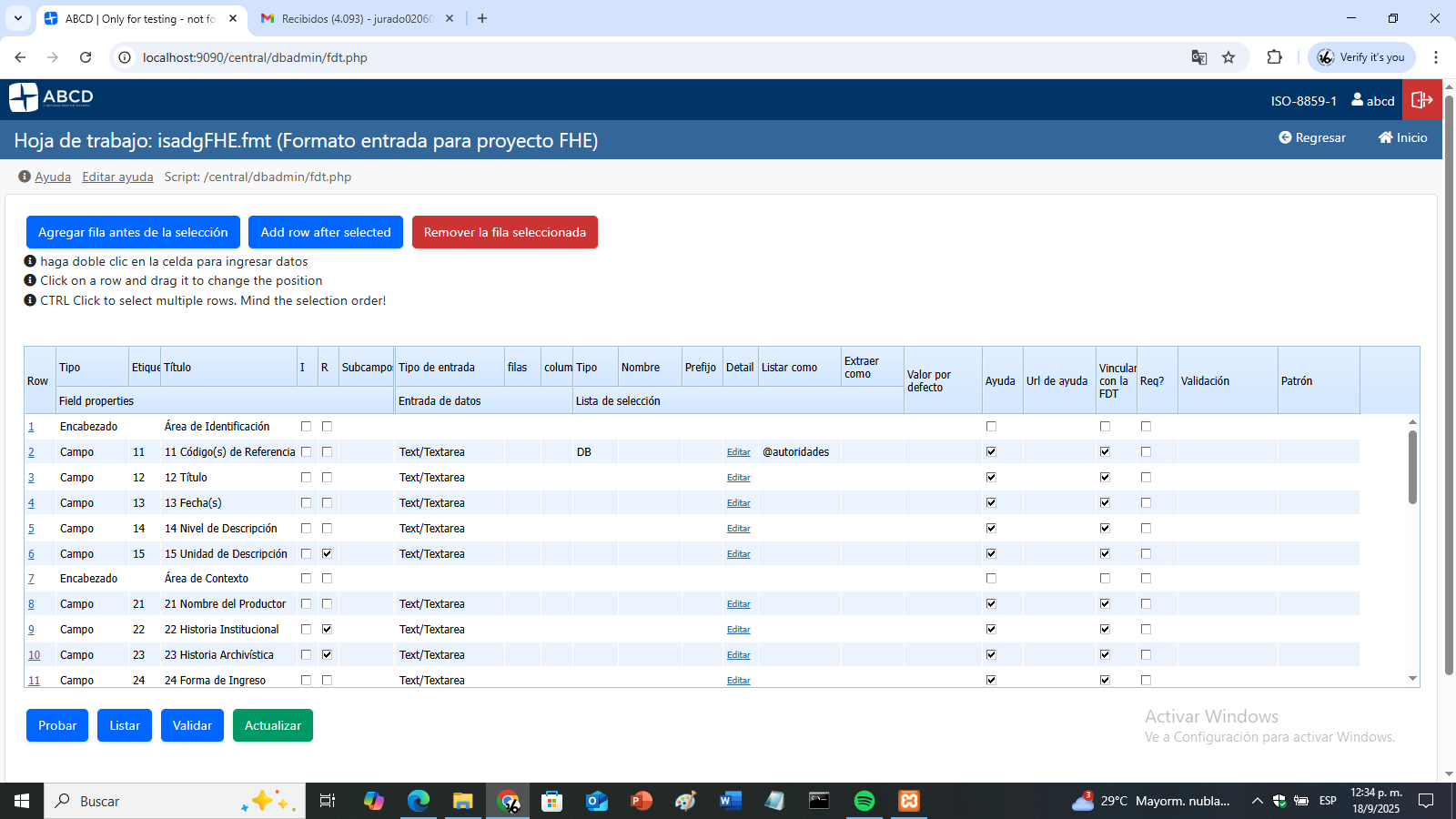
Task: Click the red logout icon in header
Action: point(1421,100)
